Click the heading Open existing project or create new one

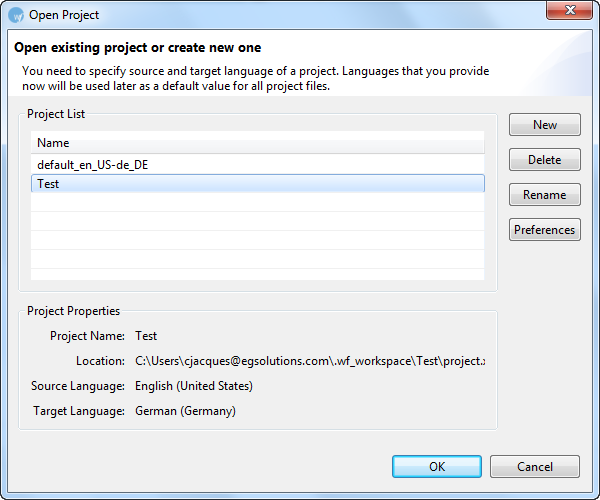137,47
